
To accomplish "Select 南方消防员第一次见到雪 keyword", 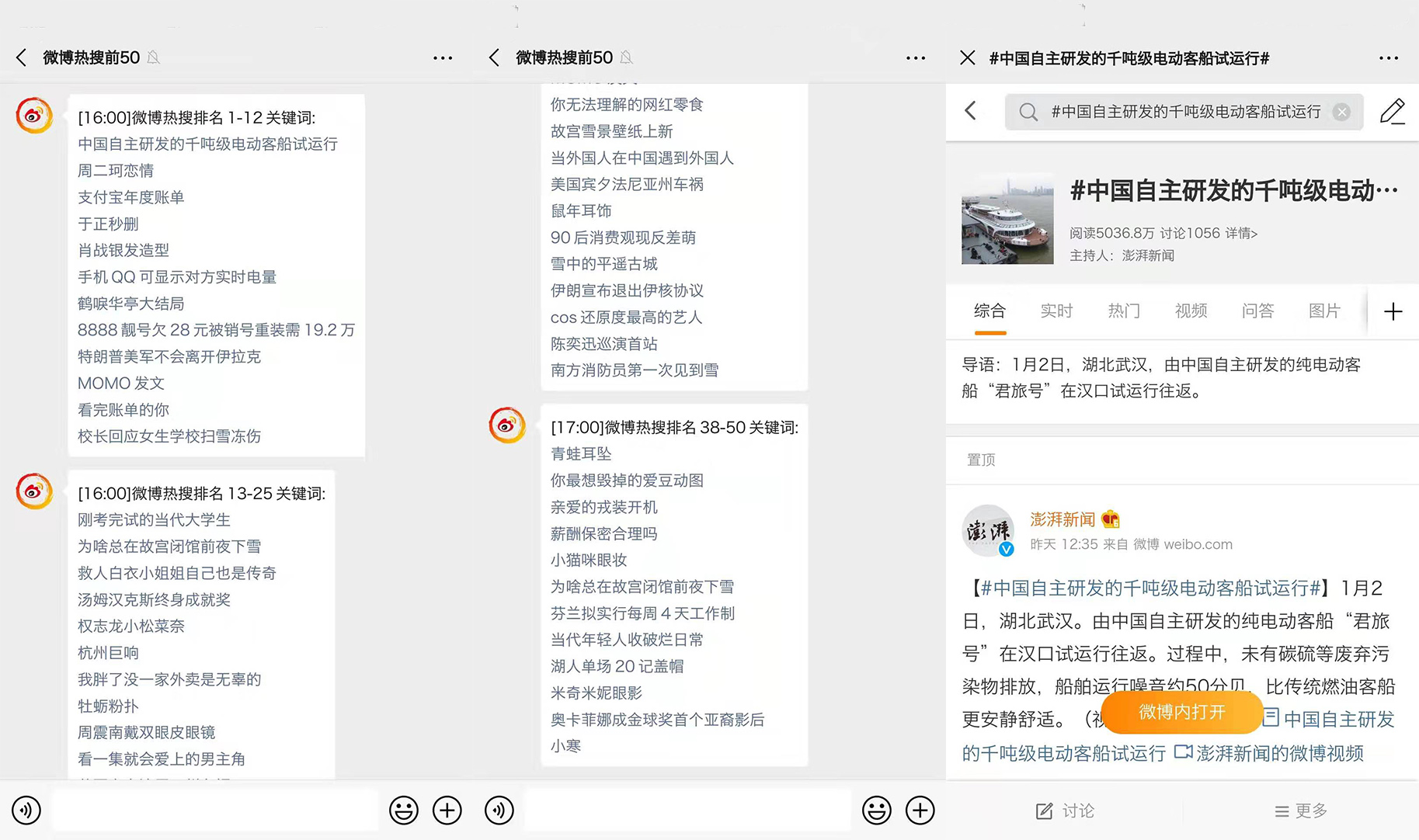I will [635, 370].
